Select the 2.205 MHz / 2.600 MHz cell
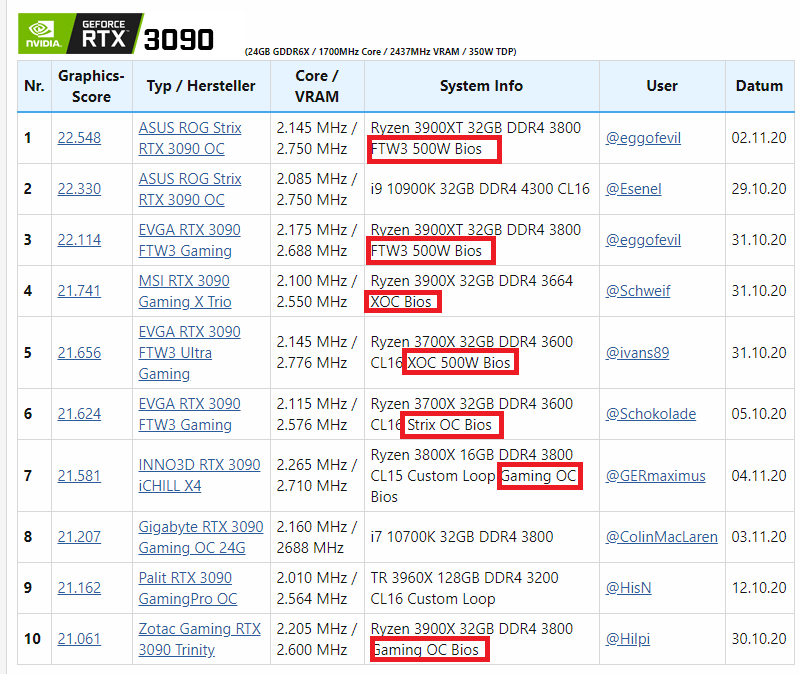This screenshot has height=674, width=800. coord(317,639)
